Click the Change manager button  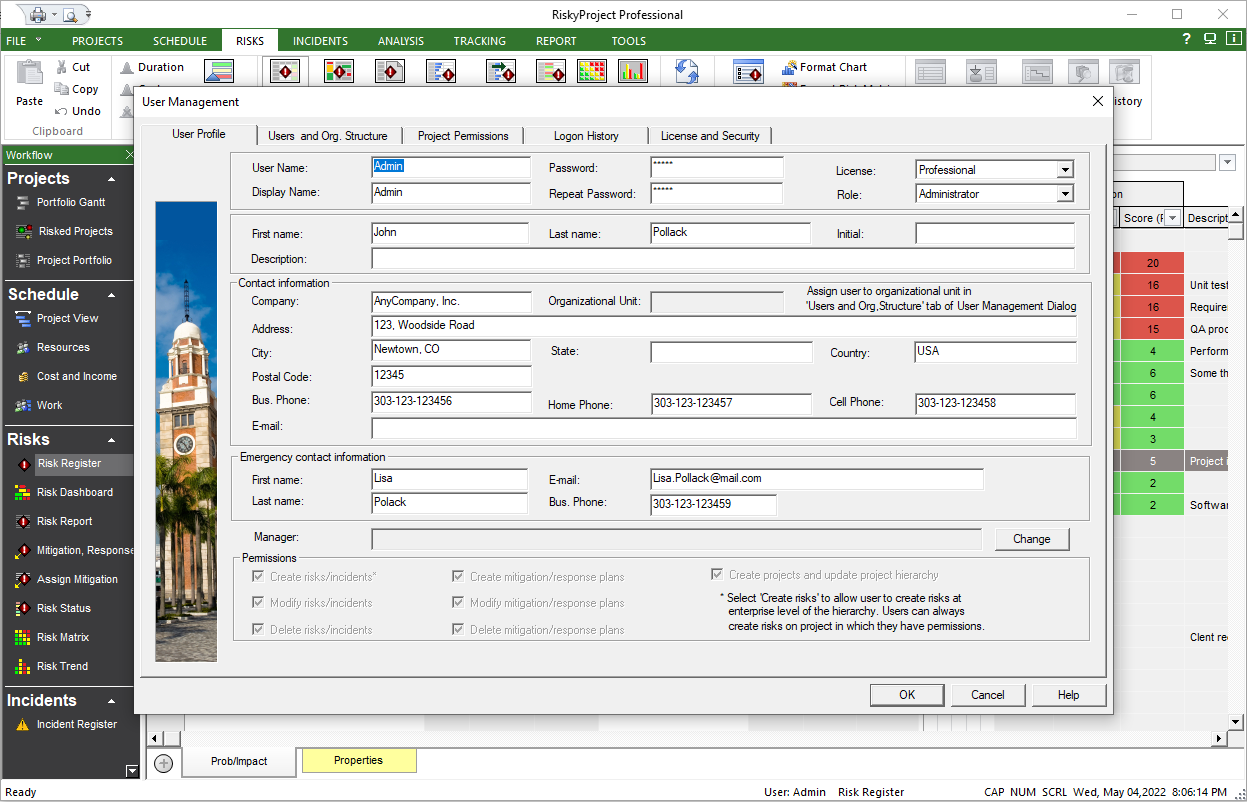click(1031, 539)
